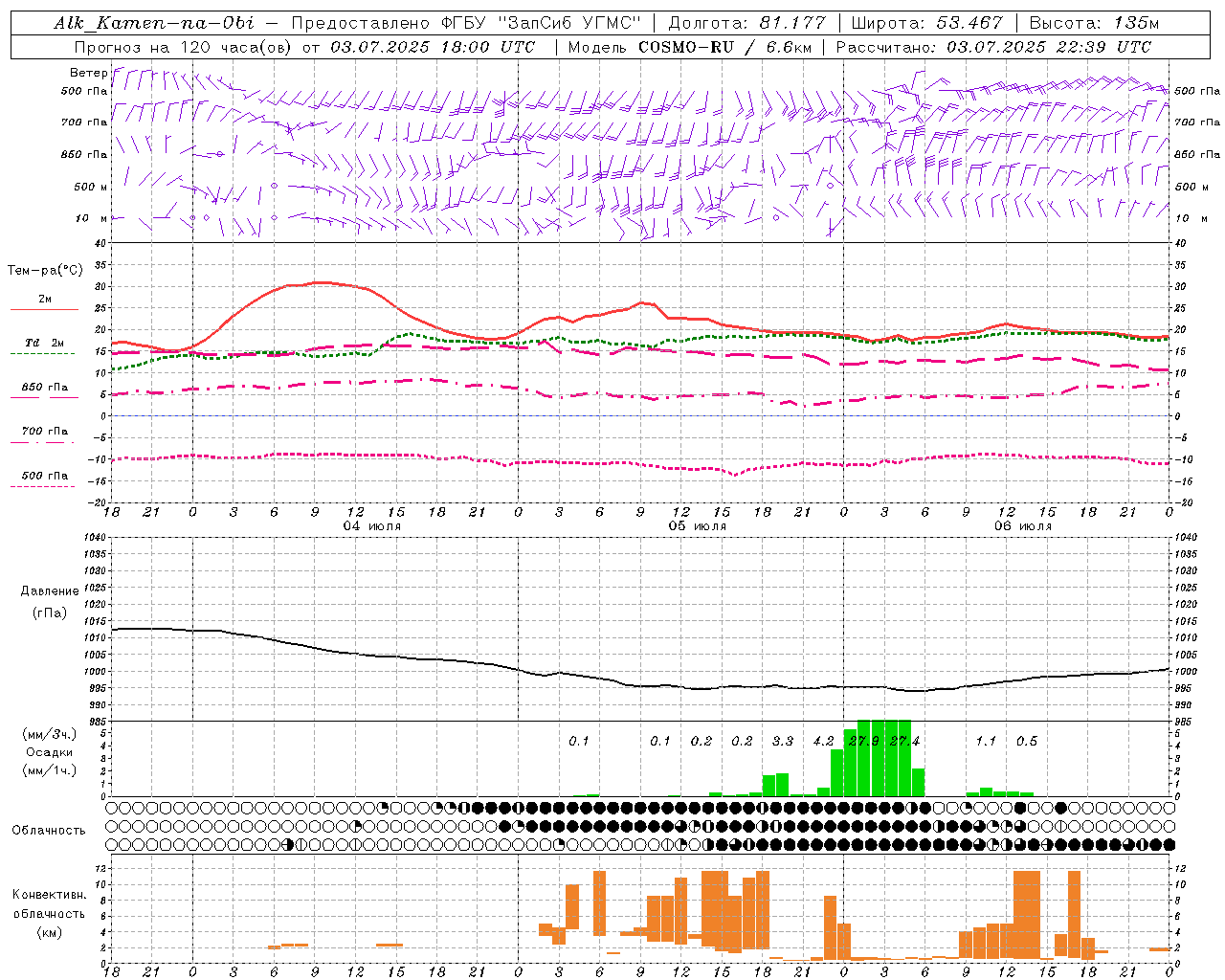Click the Td 2м dew point legend entry
Screen dimensions: 1225x980
pos(45,343)
